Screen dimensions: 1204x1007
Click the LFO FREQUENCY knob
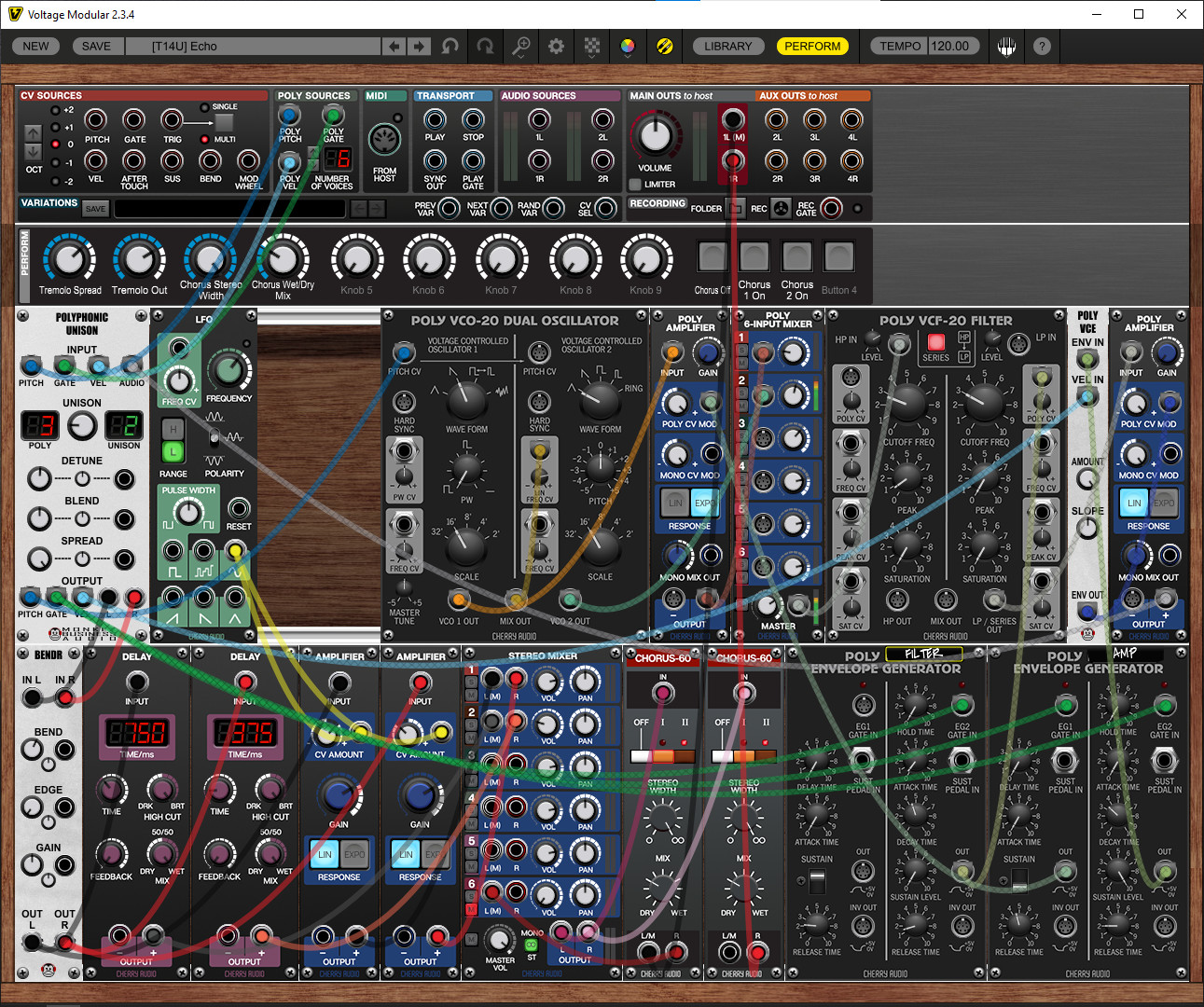[228, 370]
